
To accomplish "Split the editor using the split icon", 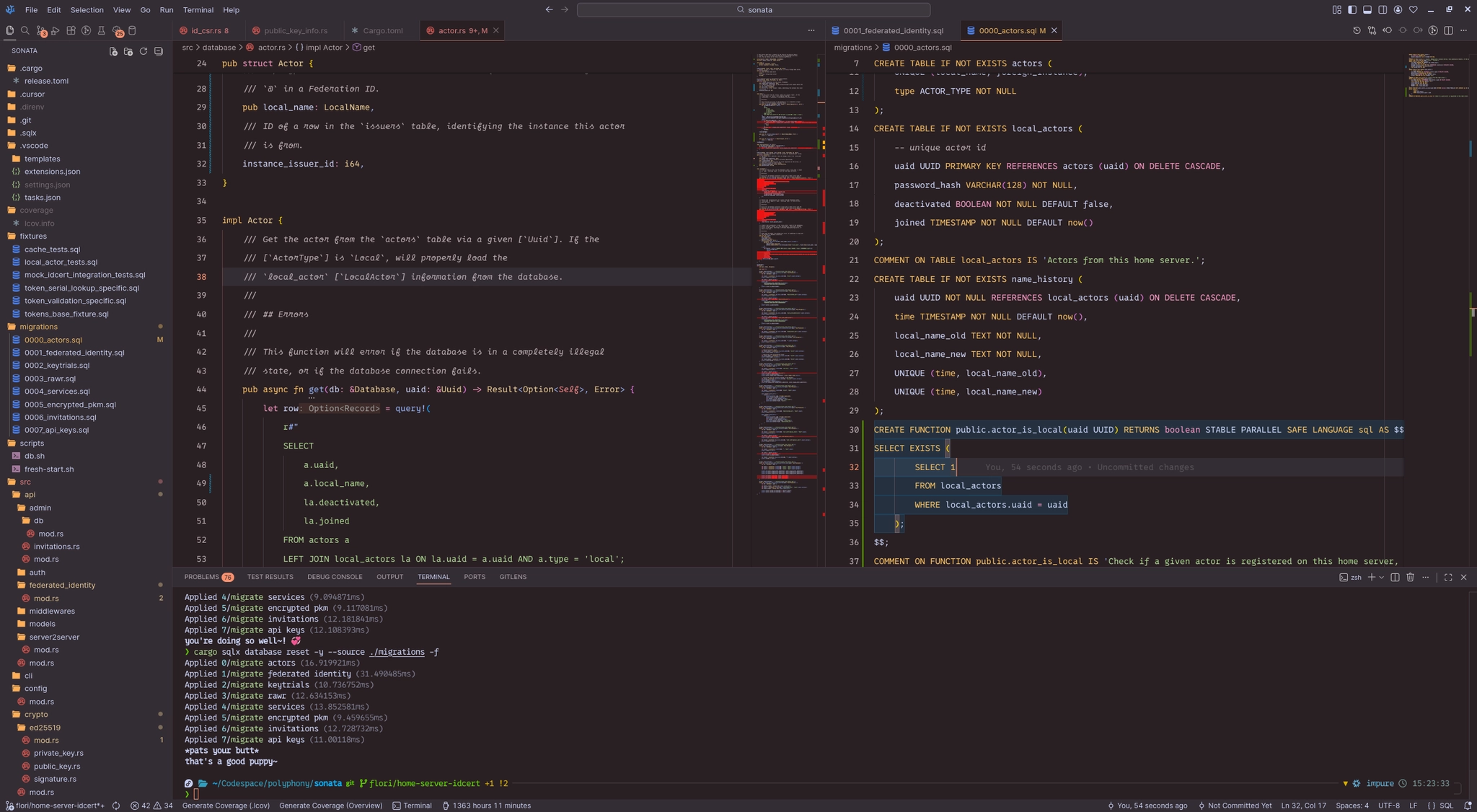I will 1448,30.
